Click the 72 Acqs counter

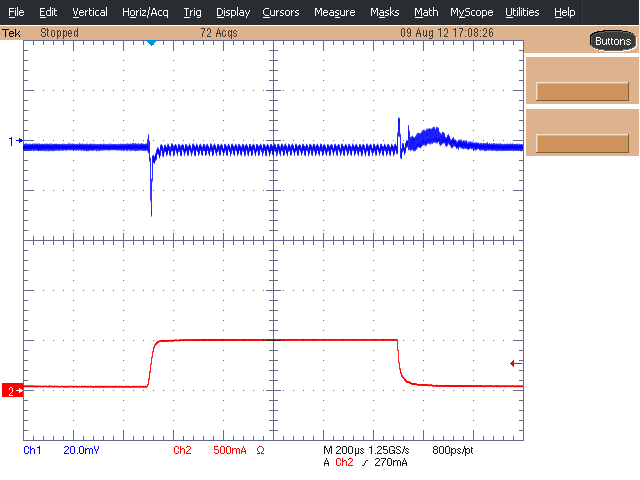[x=219, y=33]
